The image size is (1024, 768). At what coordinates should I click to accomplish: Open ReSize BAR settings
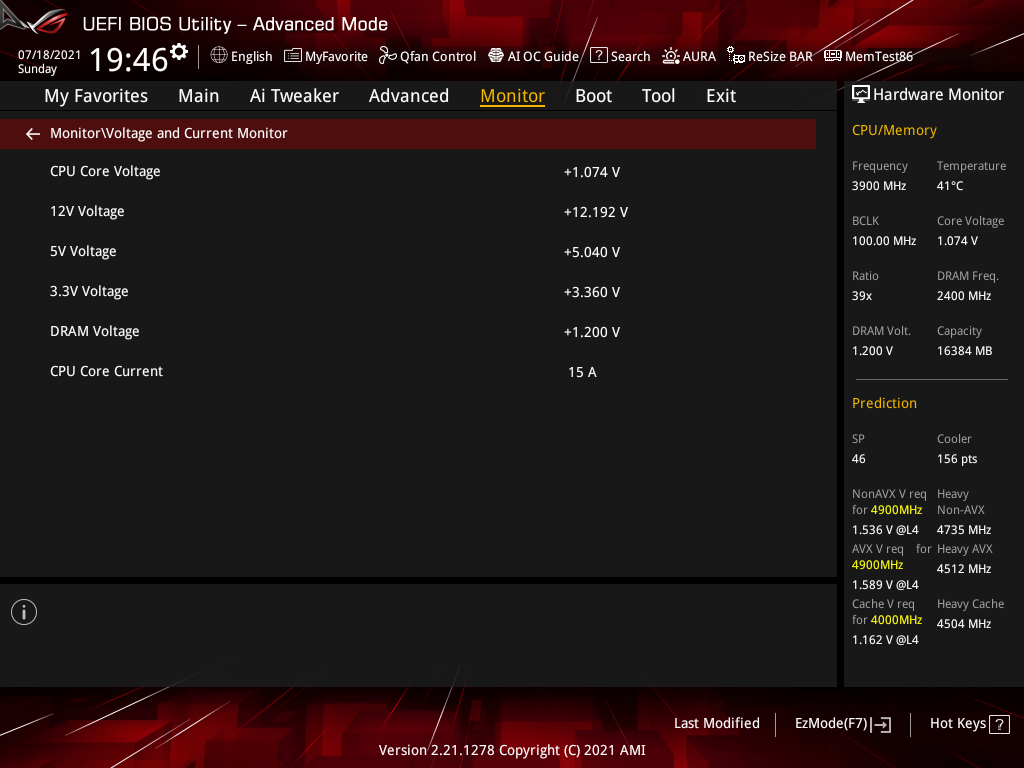click(x=770, y=56)
